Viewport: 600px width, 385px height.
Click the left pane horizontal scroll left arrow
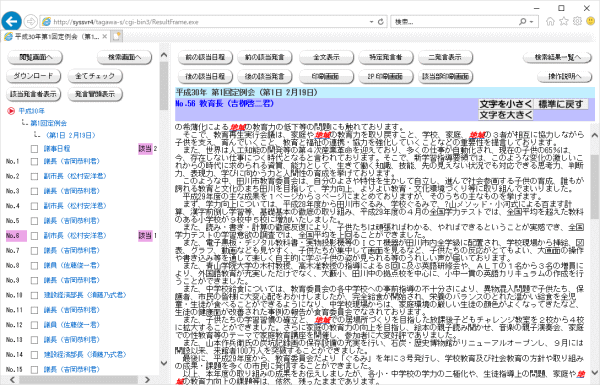click(12, 380)
